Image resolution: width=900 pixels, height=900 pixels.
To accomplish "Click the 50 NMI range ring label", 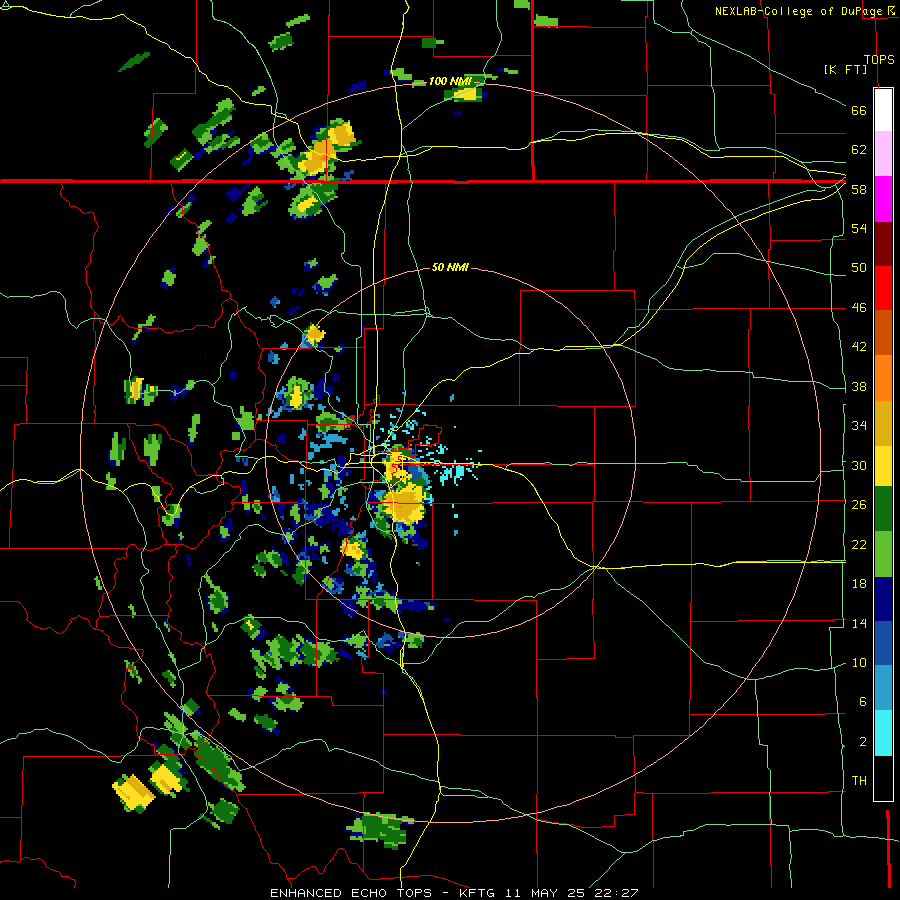I will pos(450,267).
